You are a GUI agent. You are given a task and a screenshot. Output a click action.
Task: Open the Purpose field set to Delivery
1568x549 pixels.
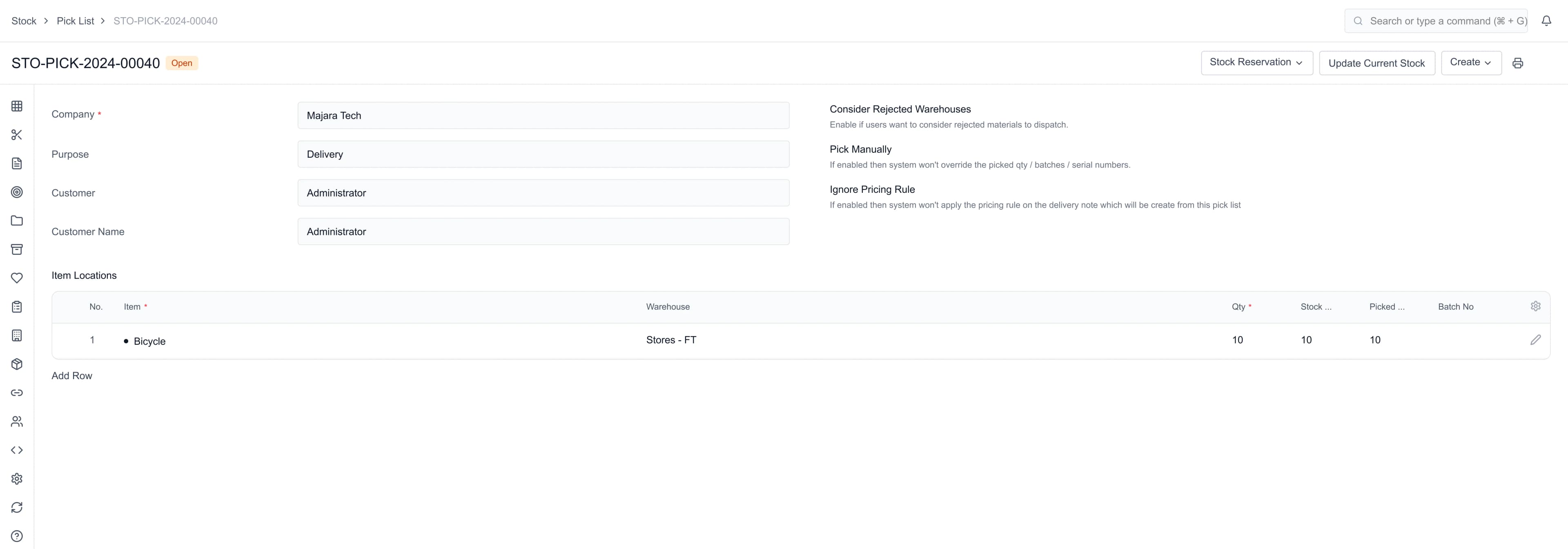click(543, 154)
